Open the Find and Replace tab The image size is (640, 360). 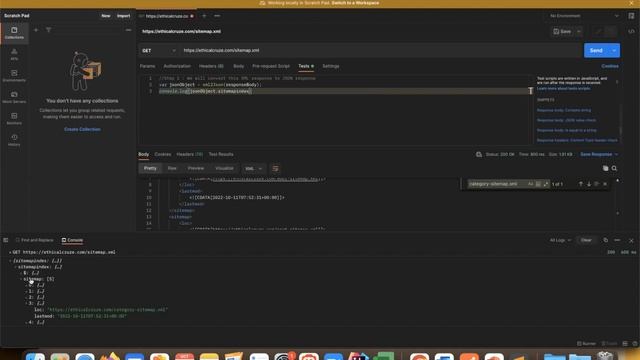(x=34, y=240)
